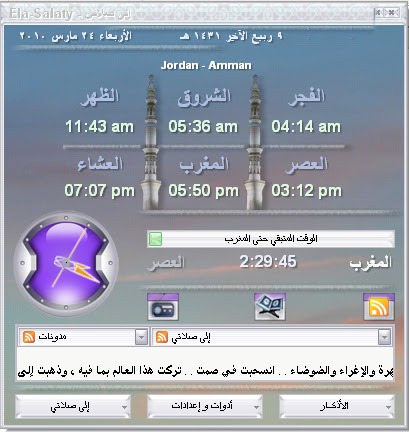Image resolution: width=409 pixels, height=432 pixels.
Task: Open the مدونات combo box arrow
Action: (141, 337)
